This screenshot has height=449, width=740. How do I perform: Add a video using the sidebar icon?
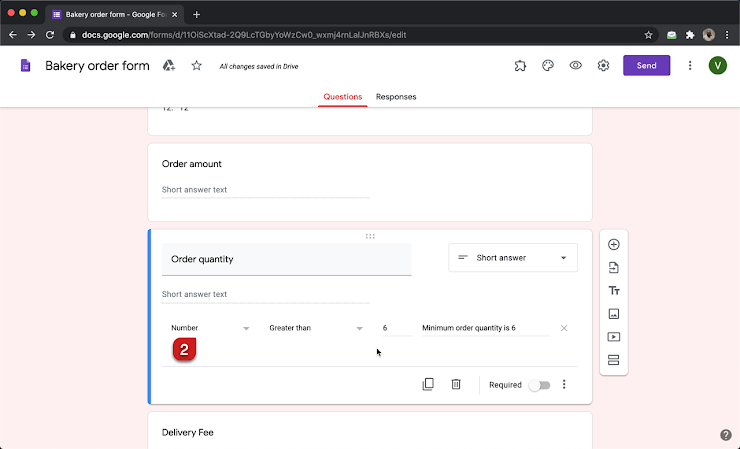(x=613, y=337)
